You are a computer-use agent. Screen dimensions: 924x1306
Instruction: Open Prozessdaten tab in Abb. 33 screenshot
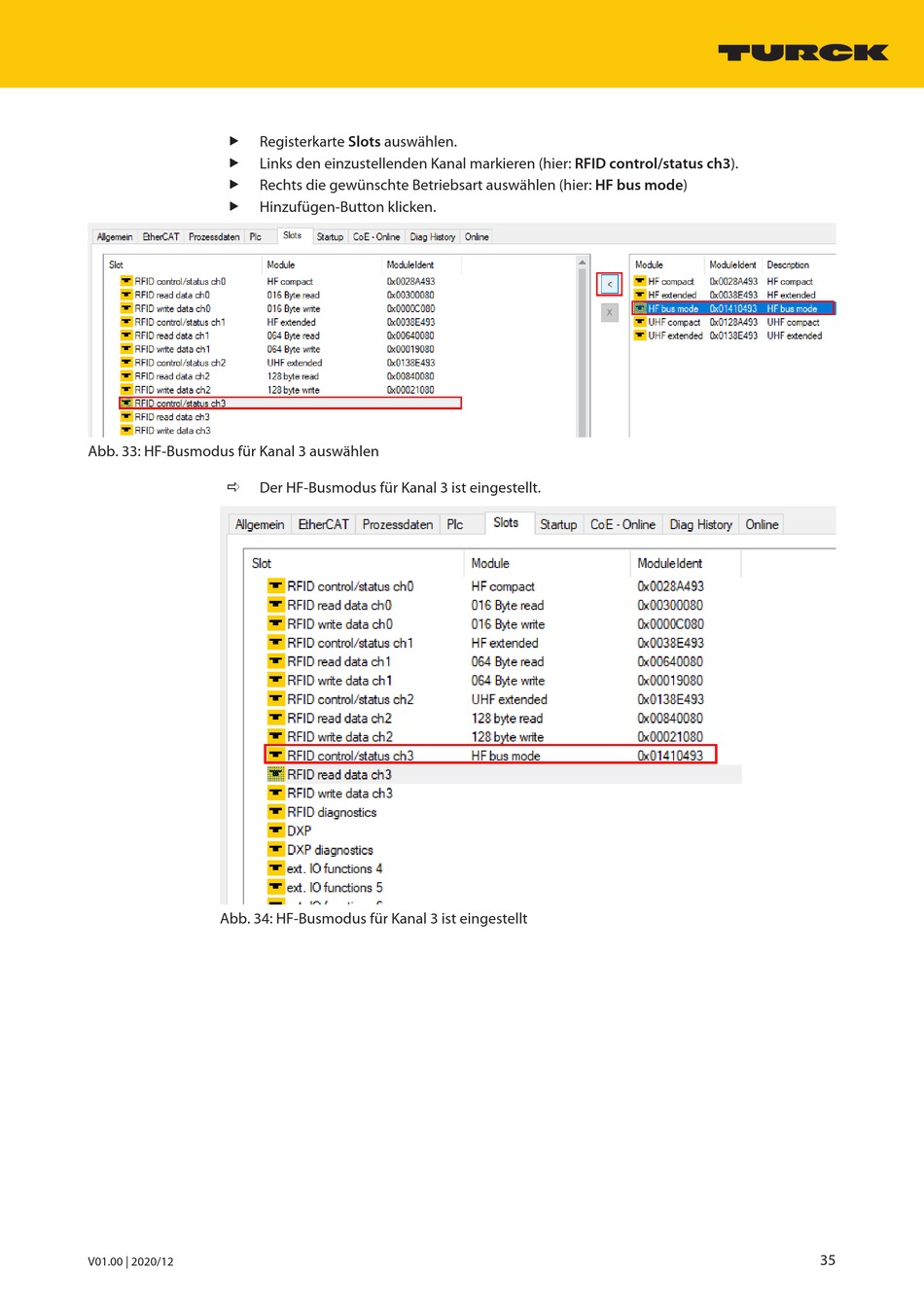pos(214,237)
